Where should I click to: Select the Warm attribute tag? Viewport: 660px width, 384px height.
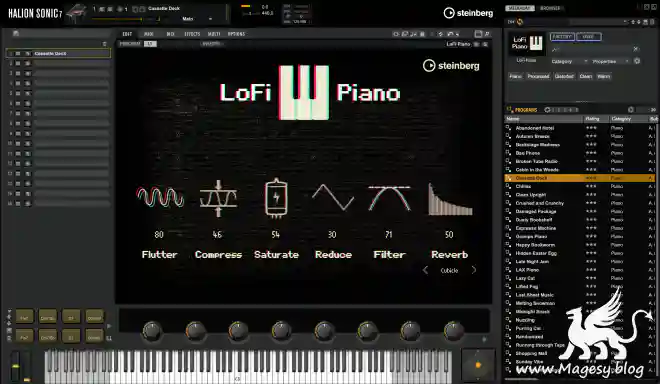(603, 76)
